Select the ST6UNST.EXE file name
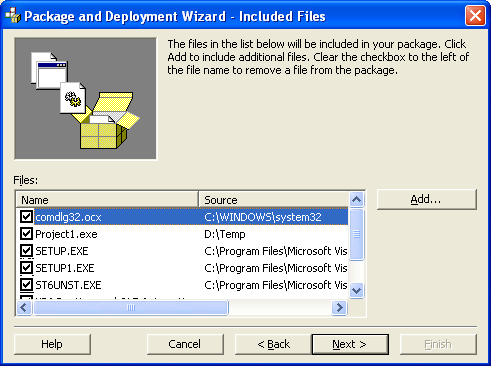Viewport: 491px width, 366px height. (68, 285)
